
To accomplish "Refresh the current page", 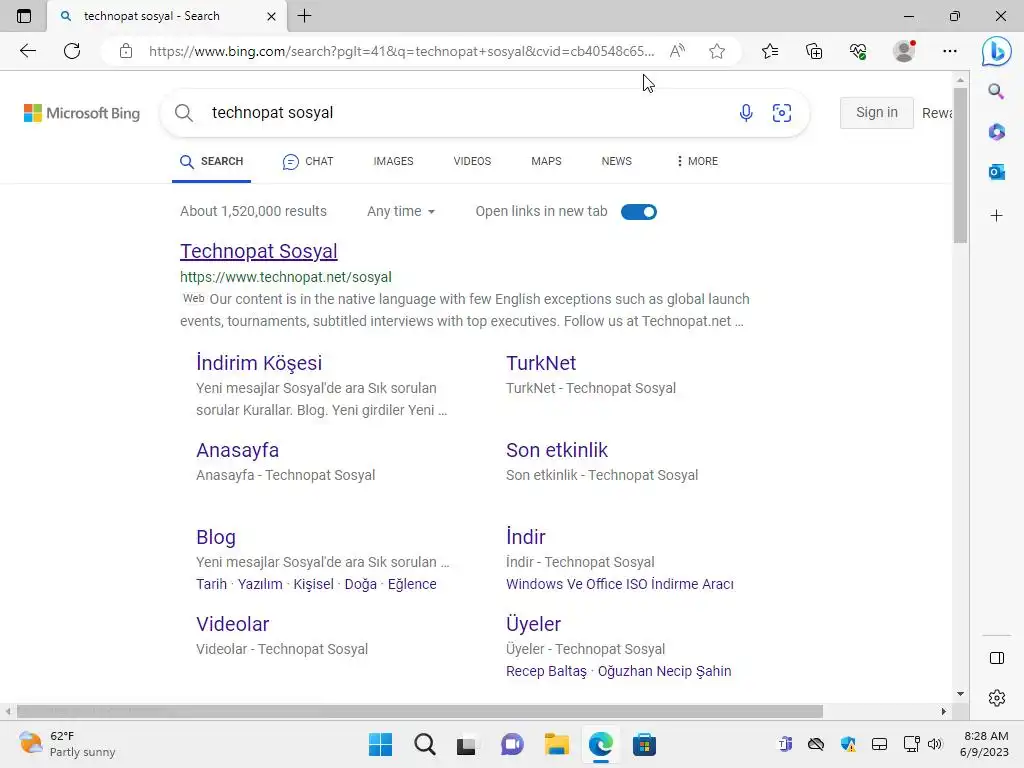I will coord(72,51).
